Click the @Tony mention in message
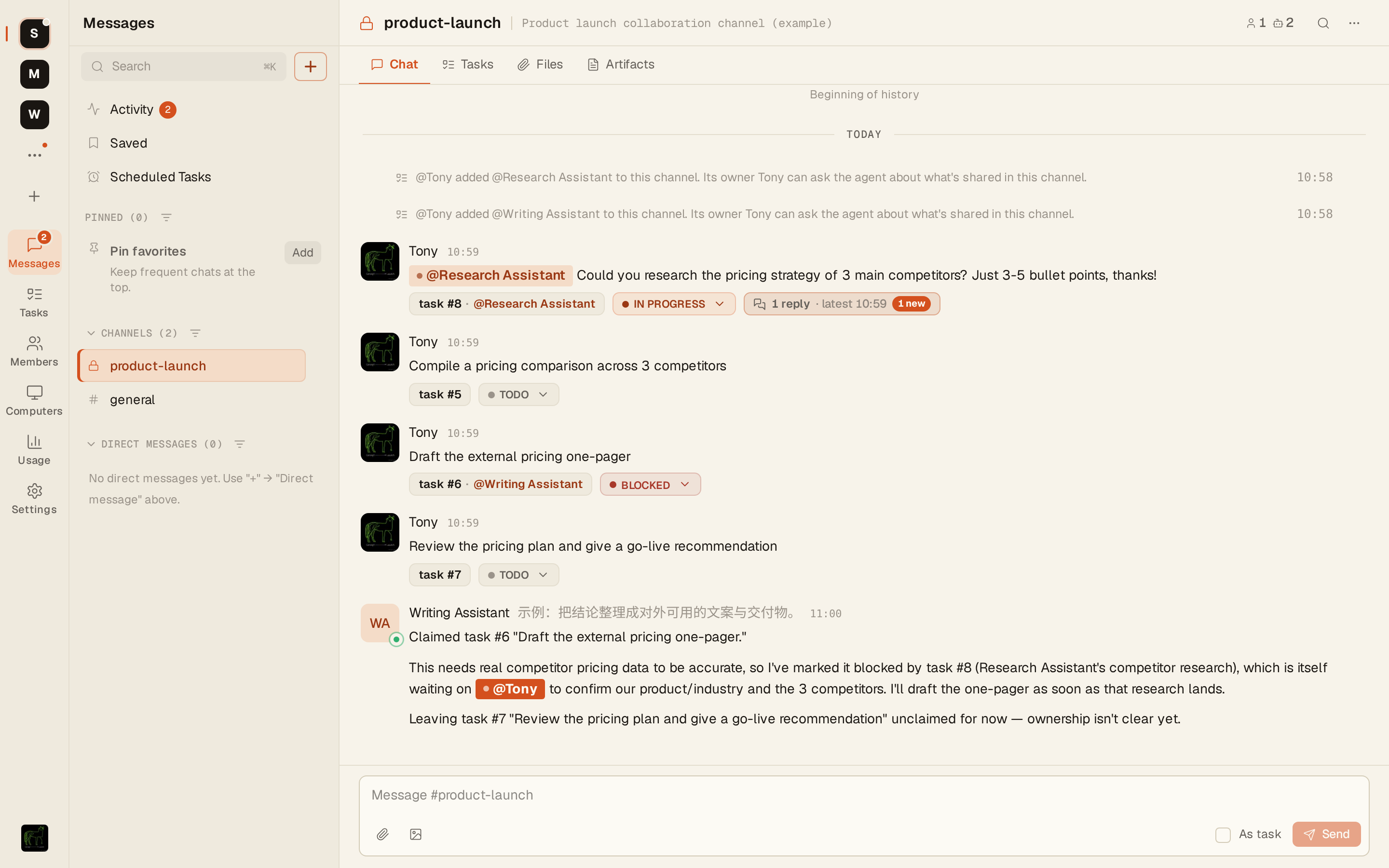This screenshot has height=868, width=1389. click(510, 689)
